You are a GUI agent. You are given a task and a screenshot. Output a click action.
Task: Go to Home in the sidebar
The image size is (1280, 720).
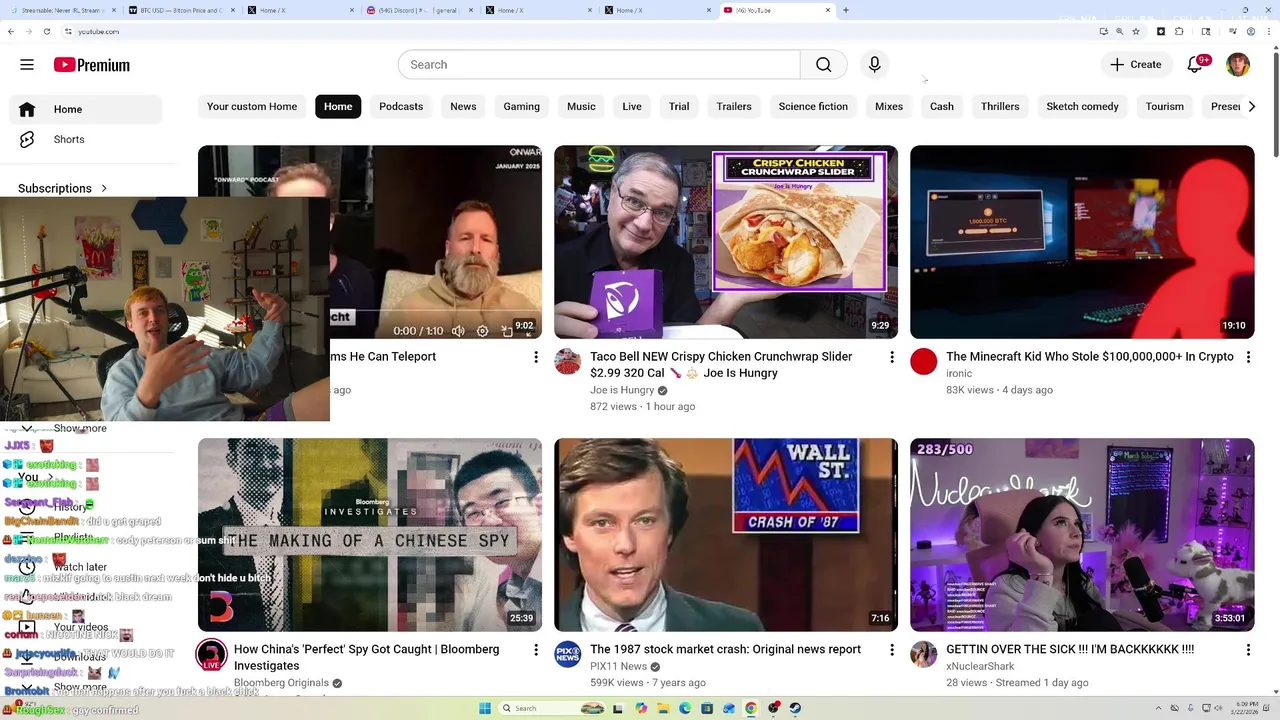85,109
